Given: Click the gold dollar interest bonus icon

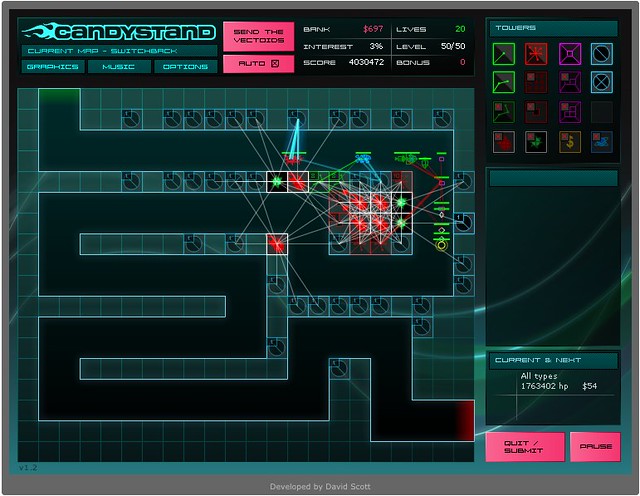Looking at the screenshot, I should (570, 142).
